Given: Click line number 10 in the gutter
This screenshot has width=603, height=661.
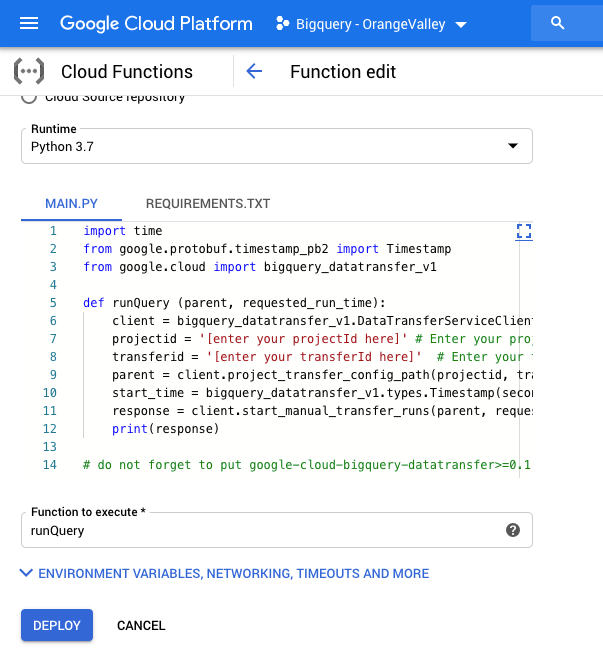Looking at the screenshot, I should click(x=50, y=393).
